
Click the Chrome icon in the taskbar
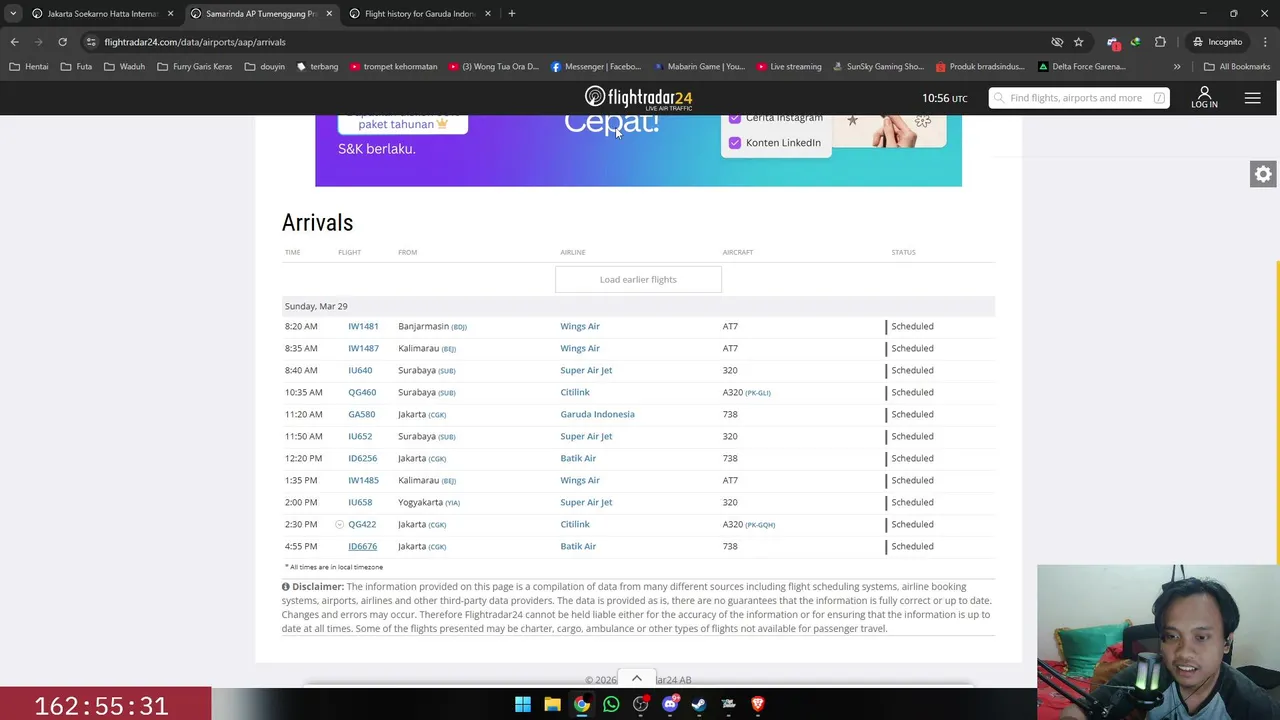(x=581, y=704)
